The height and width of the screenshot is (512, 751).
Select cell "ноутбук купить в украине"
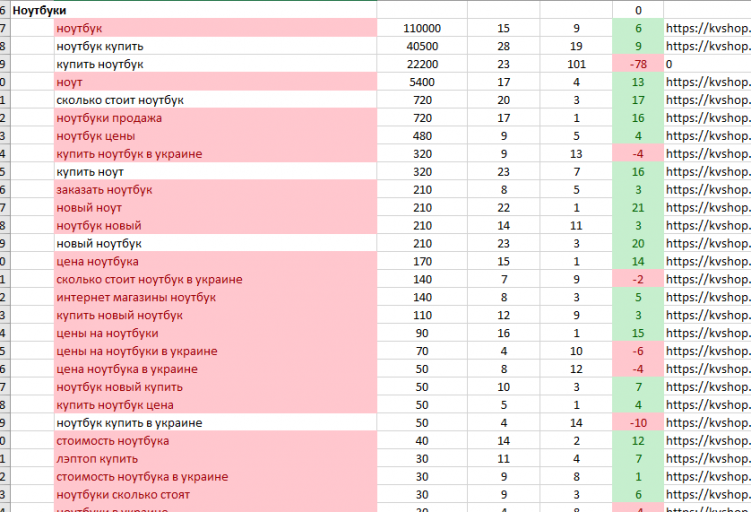[216, 423]
